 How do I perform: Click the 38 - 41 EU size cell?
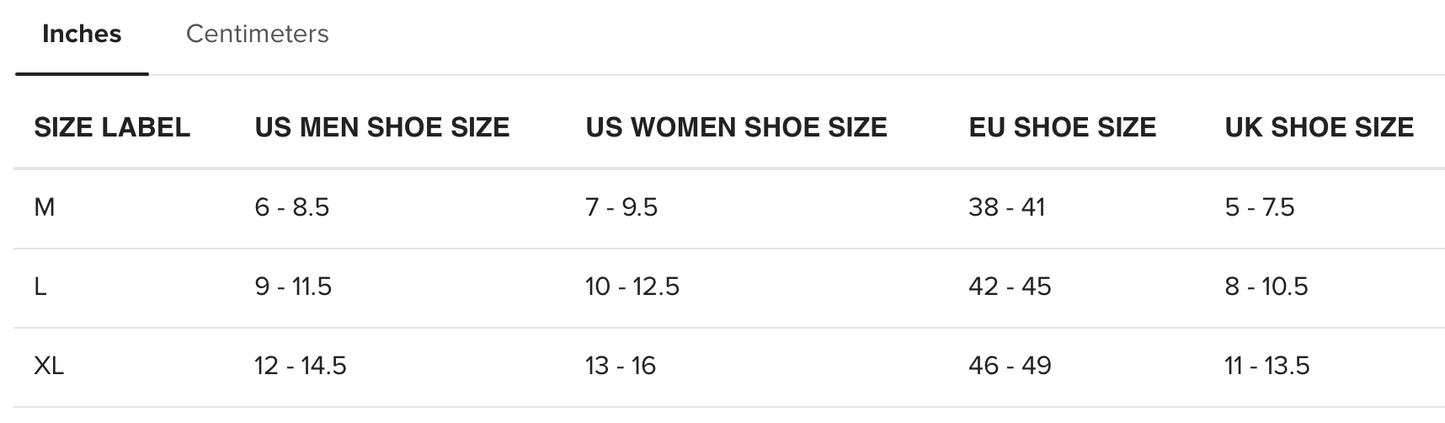[1006, 208]
